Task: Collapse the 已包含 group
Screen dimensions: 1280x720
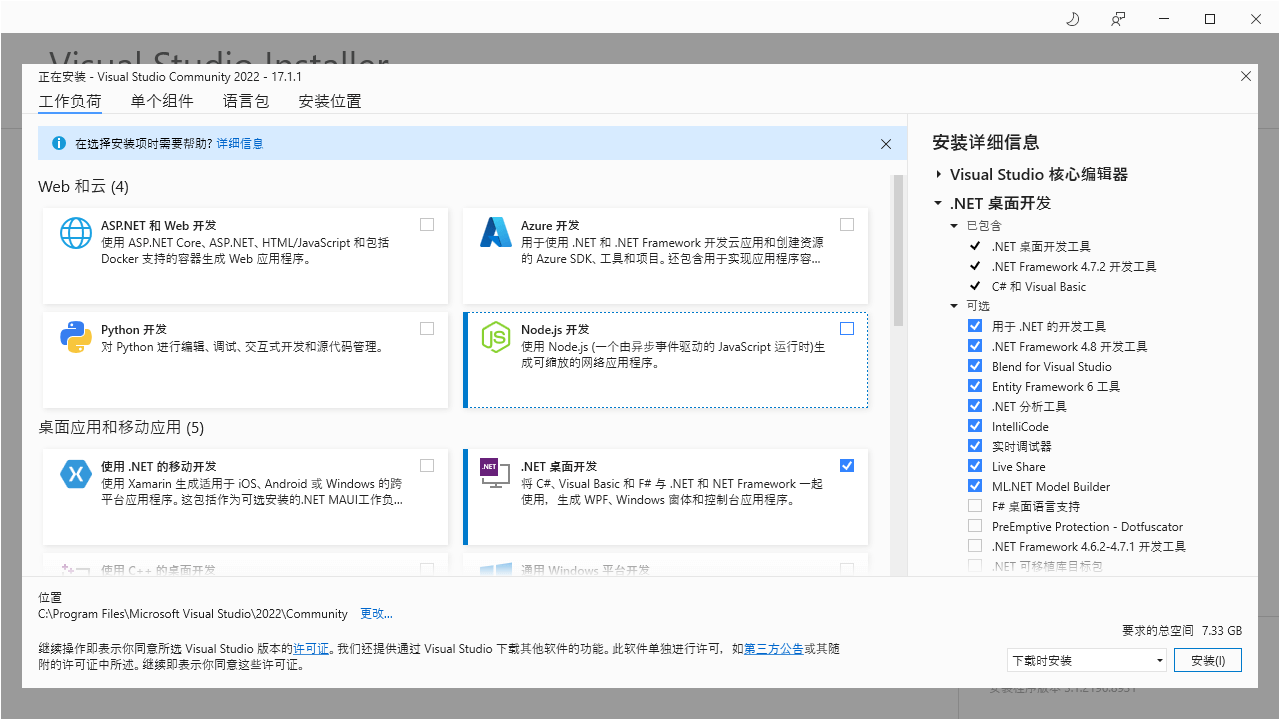Action: (x=955, y=226)
